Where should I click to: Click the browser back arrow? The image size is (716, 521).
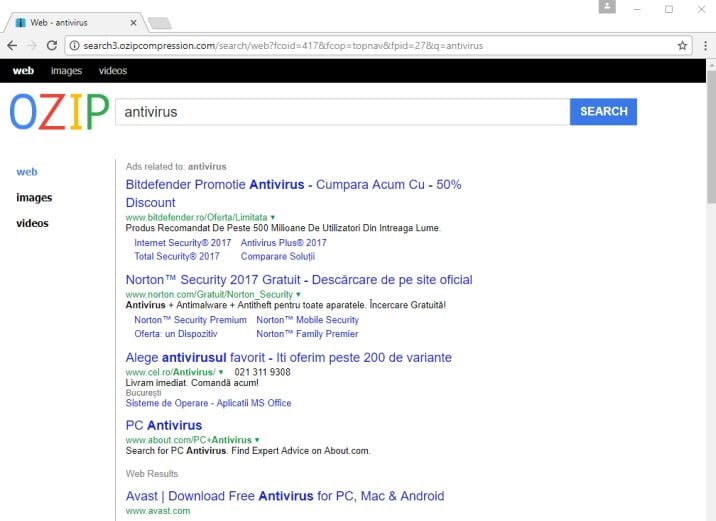click(12, 46)
